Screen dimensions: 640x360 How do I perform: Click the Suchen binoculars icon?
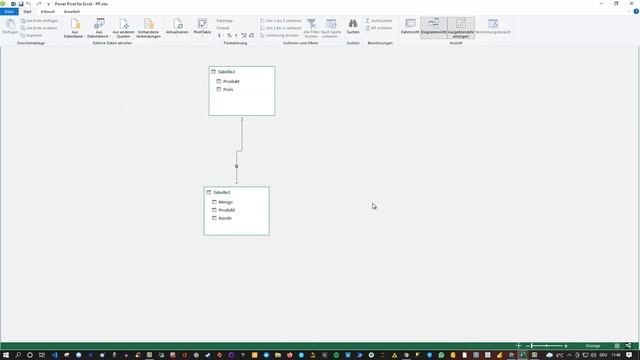point(353,24)
